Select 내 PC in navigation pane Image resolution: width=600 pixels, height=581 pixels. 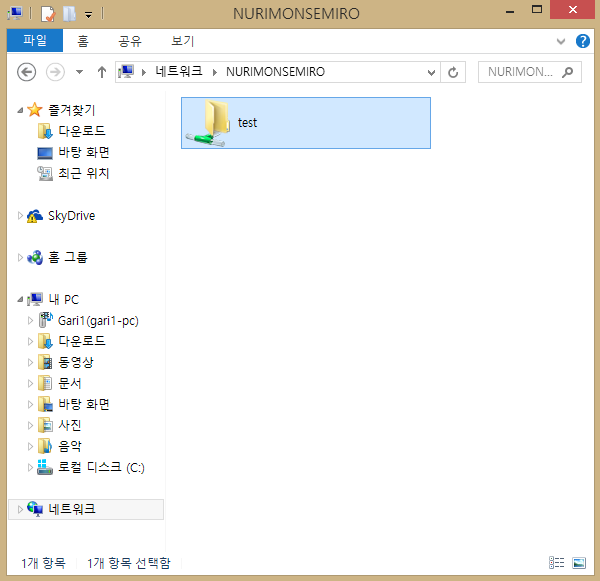point(53,299)
